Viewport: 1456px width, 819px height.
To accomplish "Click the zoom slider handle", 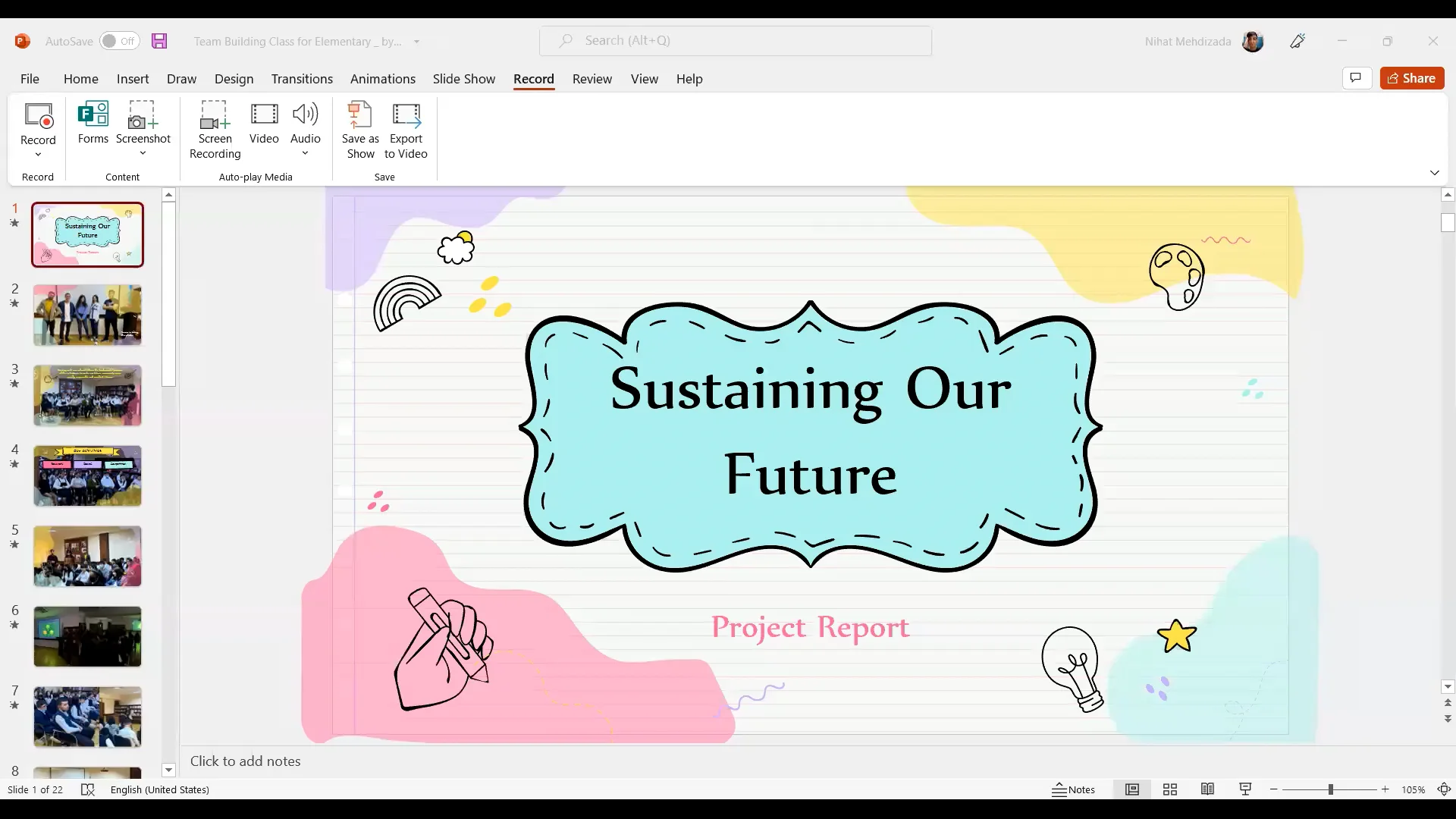I will 1330,789.
